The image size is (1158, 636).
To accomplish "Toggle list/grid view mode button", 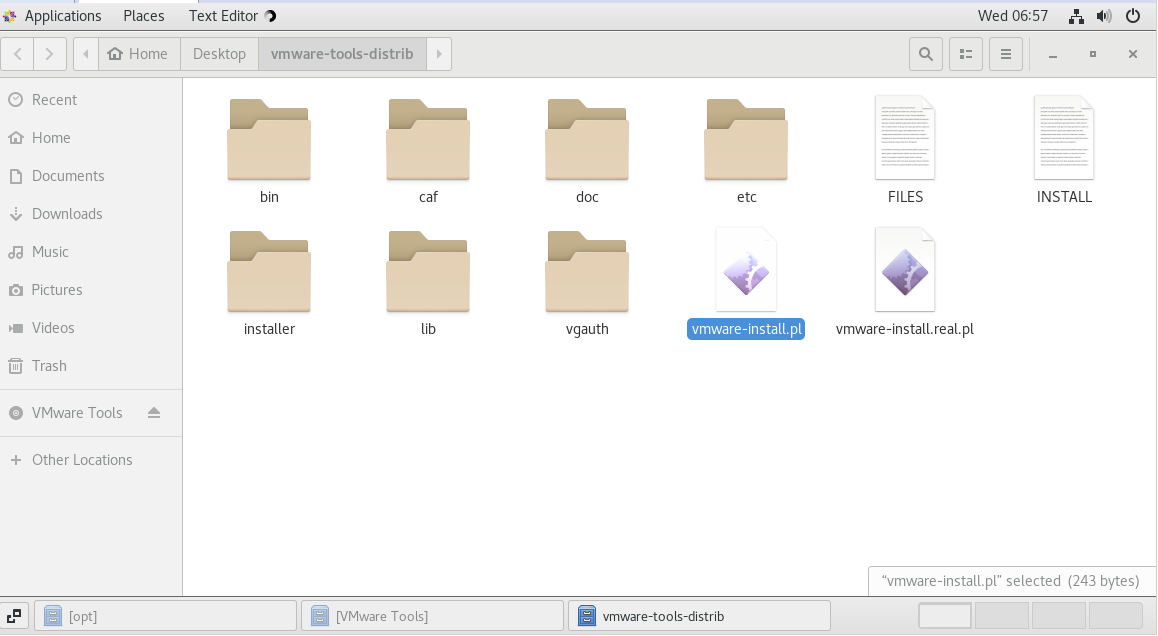I will (x=965, y=54).
